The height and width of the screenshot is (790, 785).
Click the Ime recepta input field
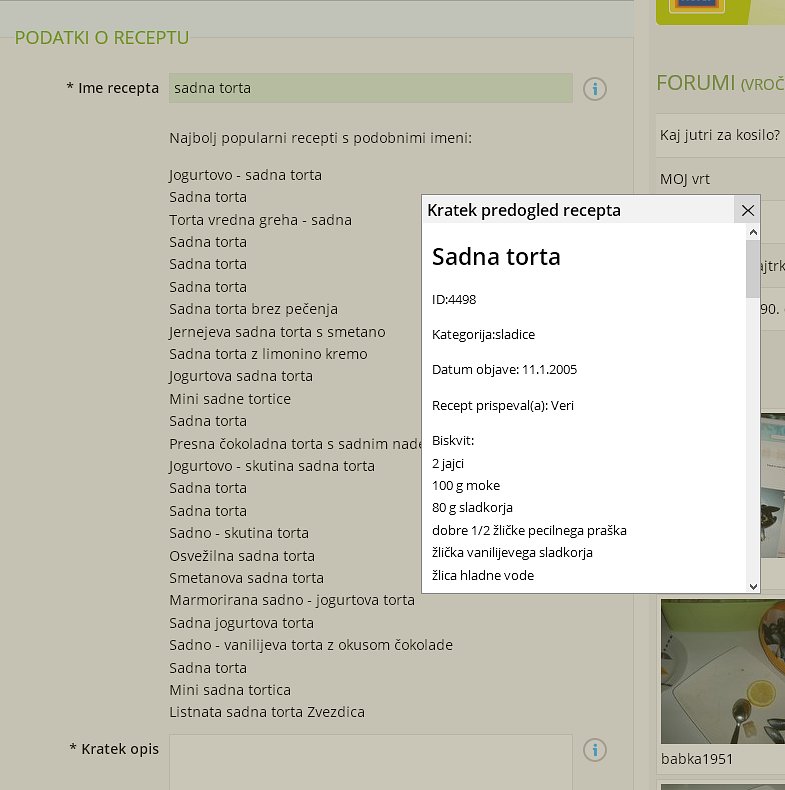click(x=370, y=88)
